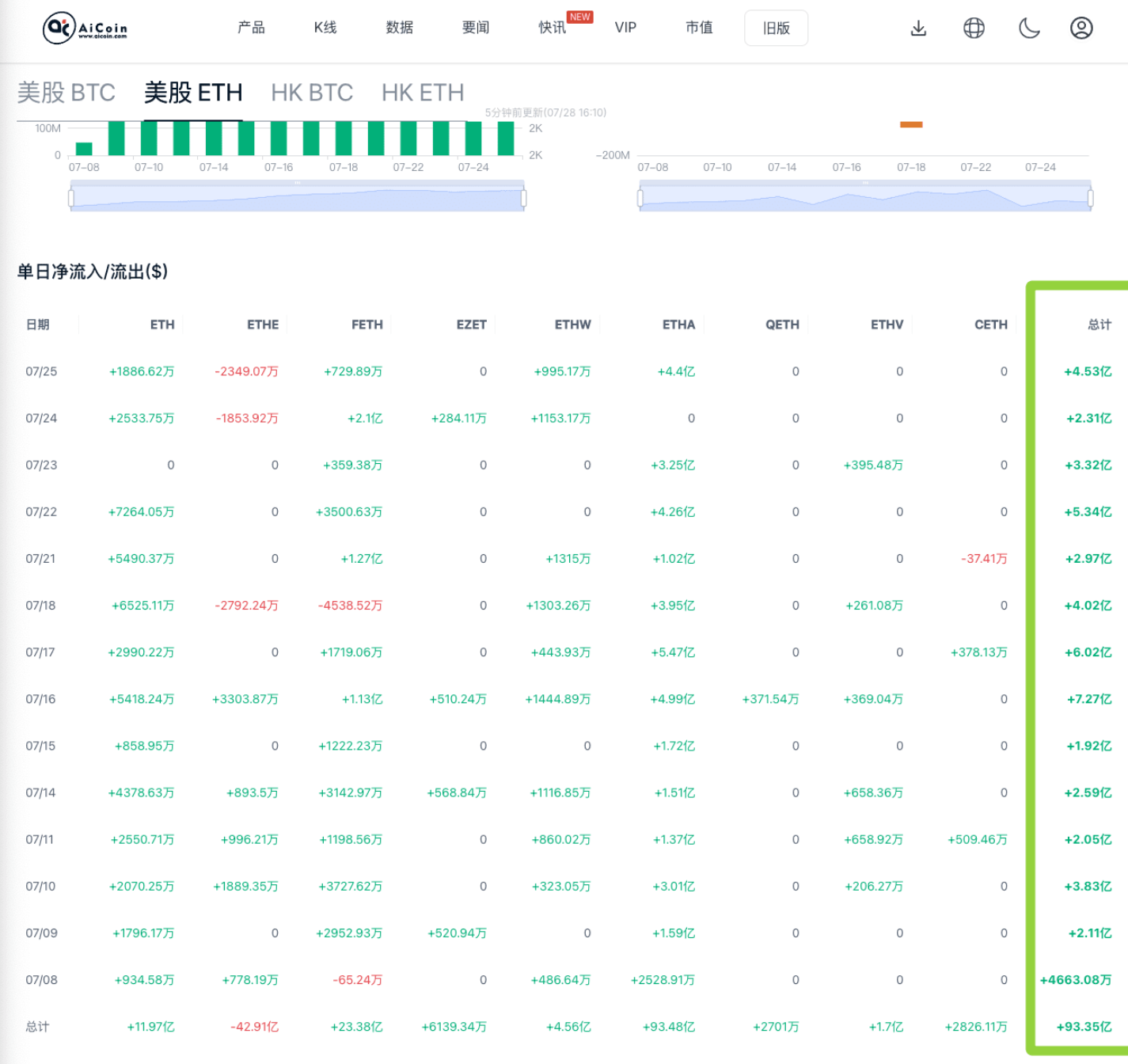Click the +509.46万 CETH cell

tap(978, 839)
